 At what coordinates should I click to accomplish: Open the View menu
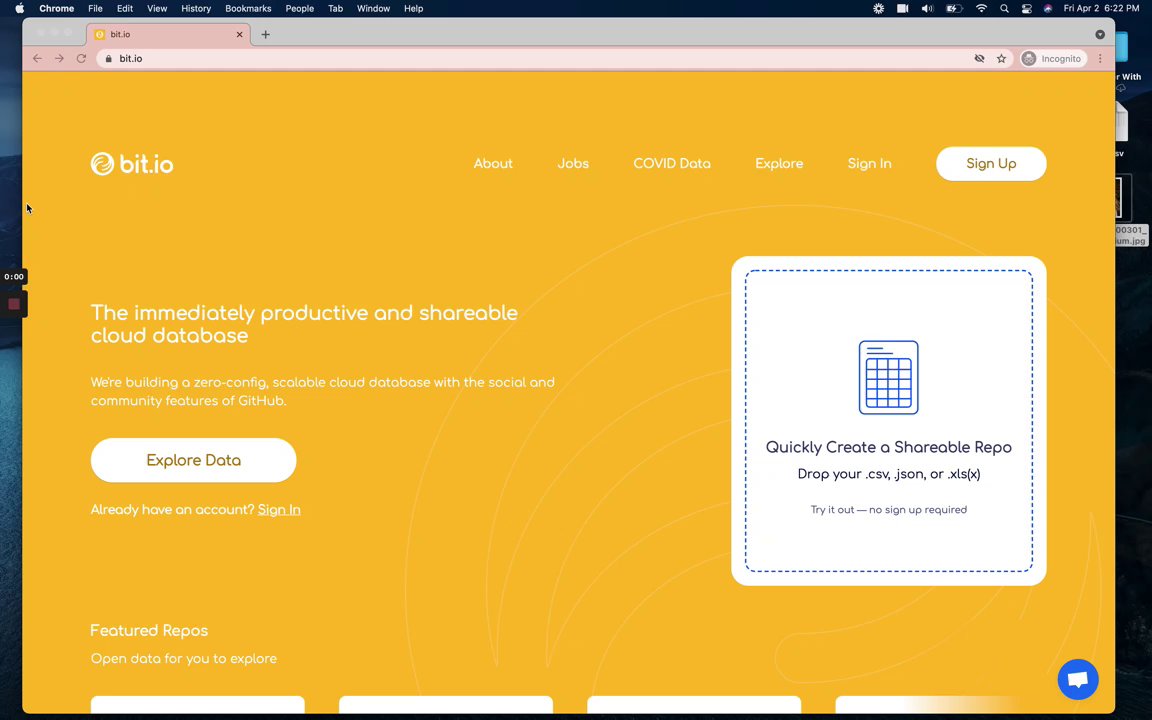click(157, 8)
